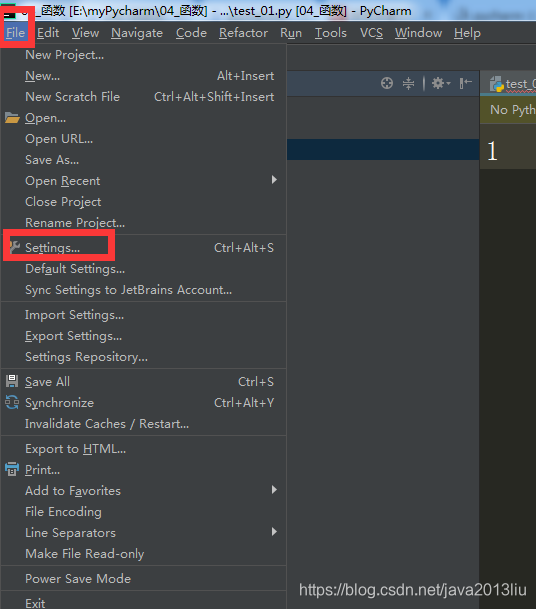
Task: Open Default Settings...
Action: [144, 269]
